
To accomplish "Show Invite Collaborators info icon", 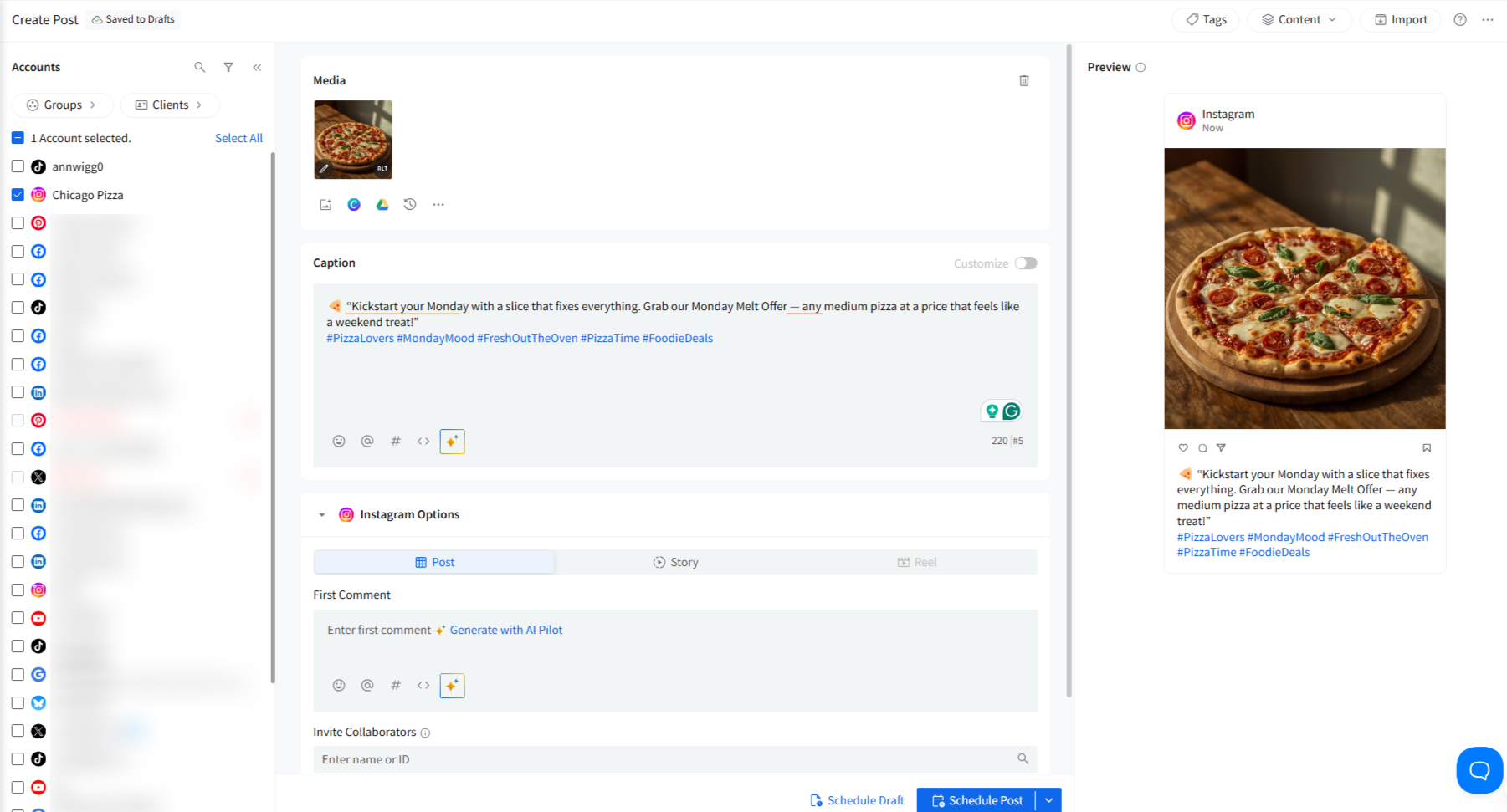I will click(425, 733).
